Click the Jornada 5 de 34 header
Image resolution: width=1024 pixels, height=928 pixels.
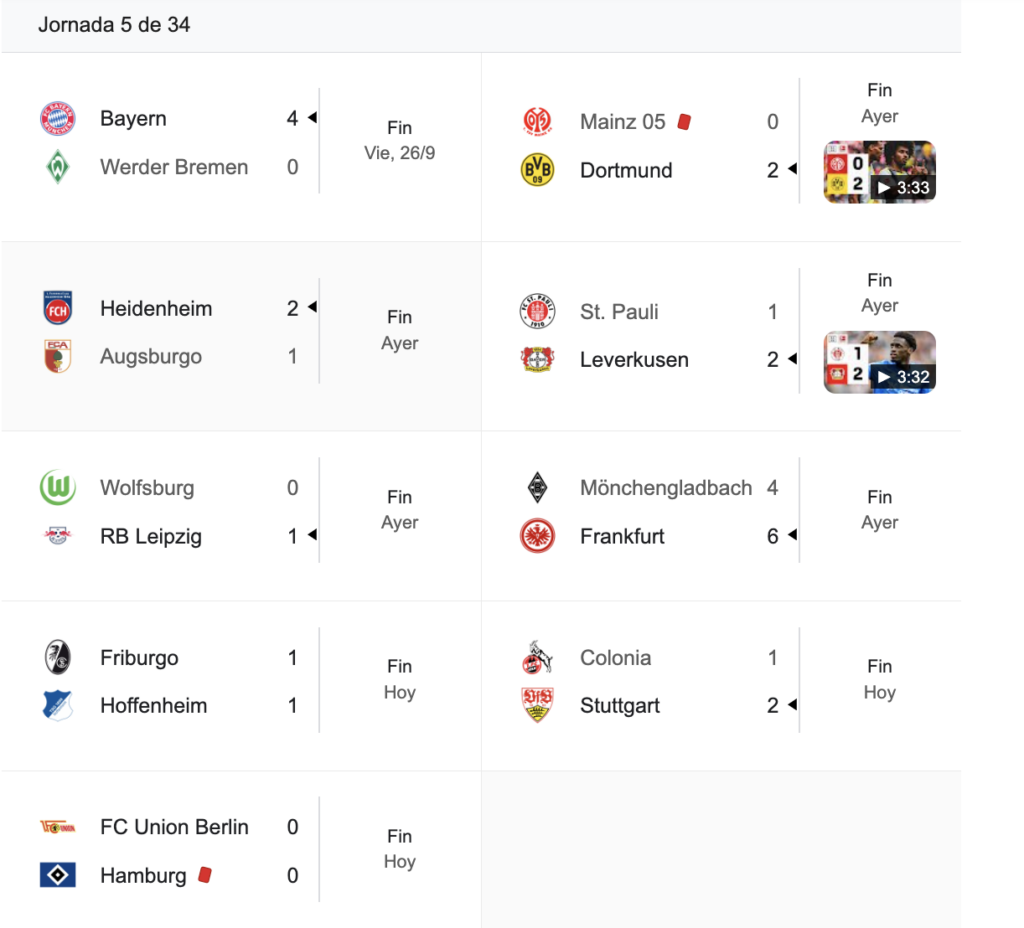(114, 25)
